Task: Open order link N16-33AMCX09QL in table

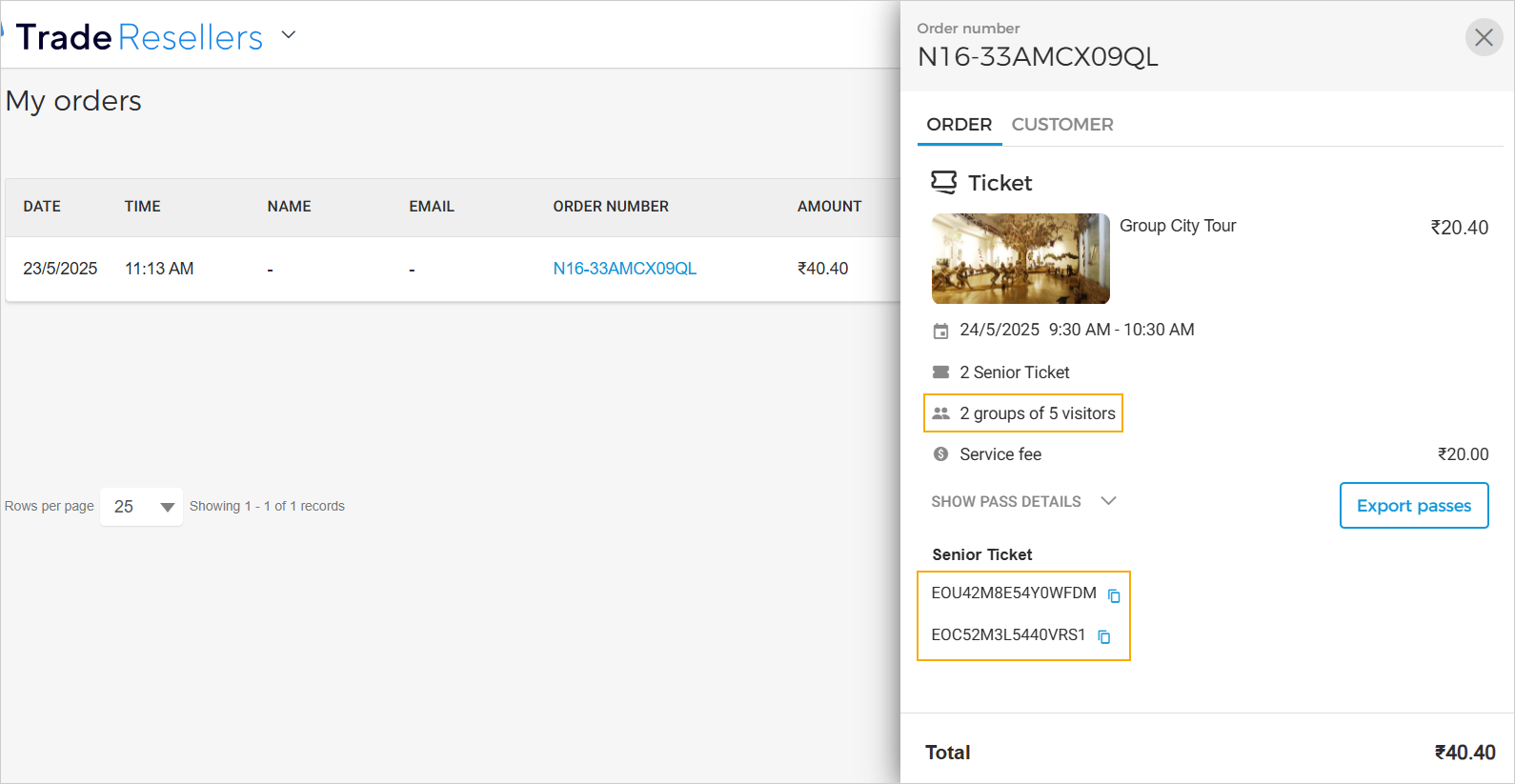Action: (x=624, y=269)
